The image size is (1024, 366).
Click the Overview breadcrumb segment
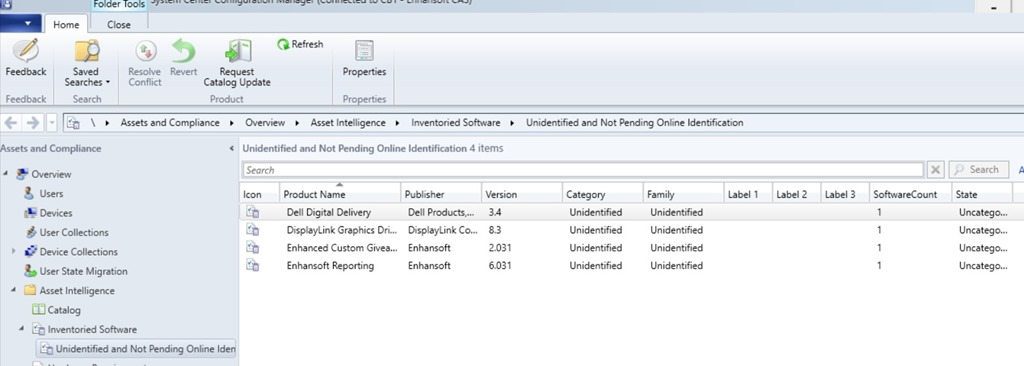point(265,123)
